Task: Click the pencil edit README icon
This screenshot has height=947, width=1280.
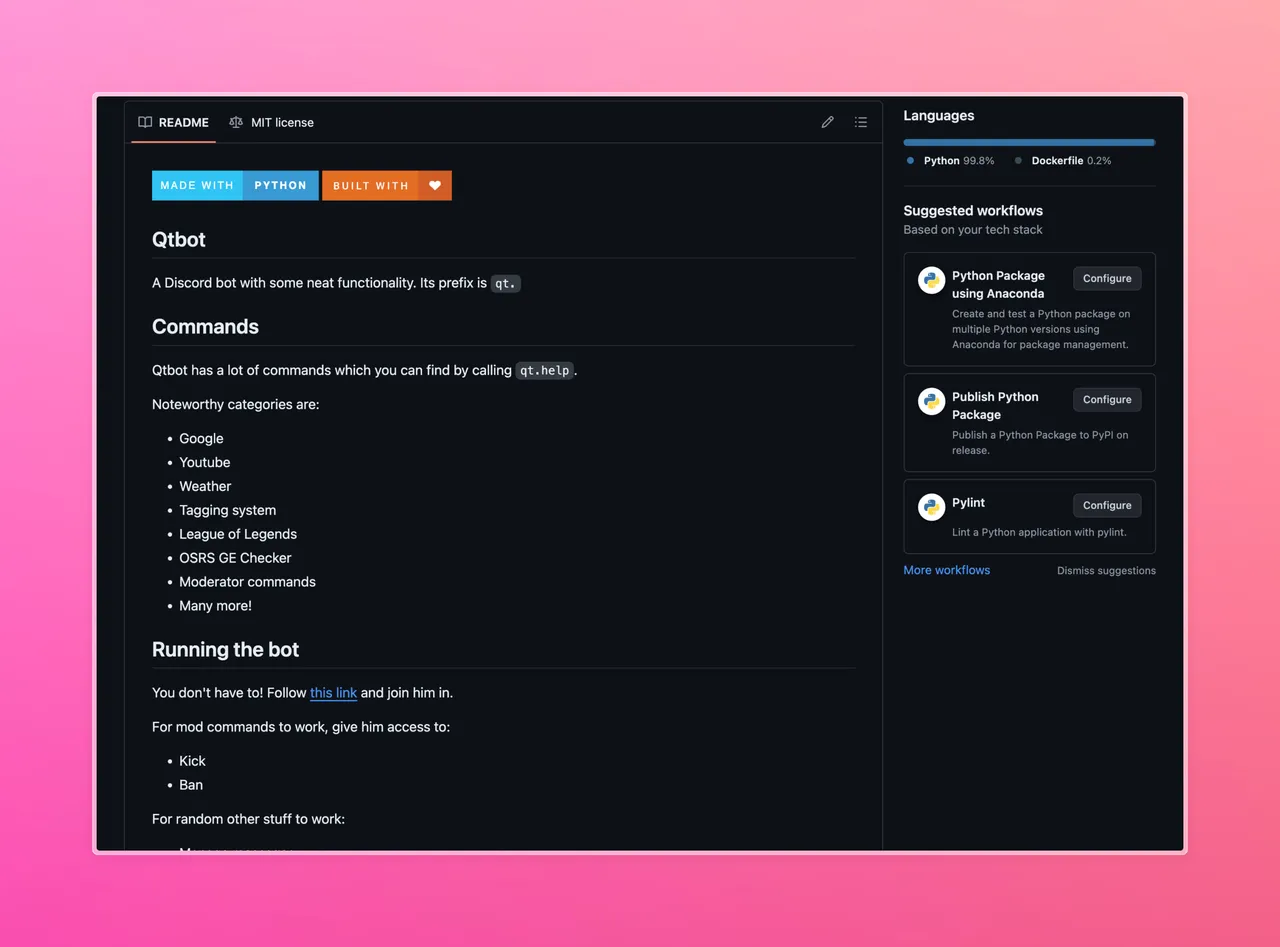Action: (827, 122)
